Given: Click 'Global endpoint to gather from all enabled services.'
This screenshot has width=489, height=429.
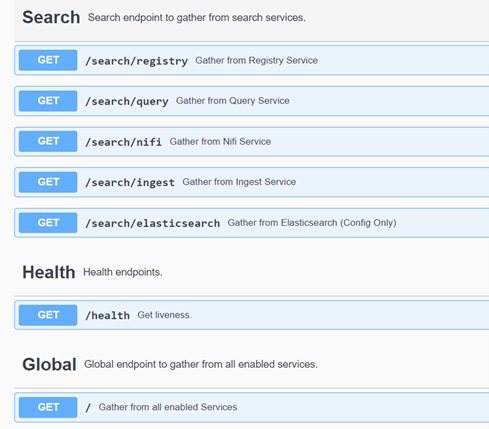Looking at the screenshot, I should (x=201, y=364).
